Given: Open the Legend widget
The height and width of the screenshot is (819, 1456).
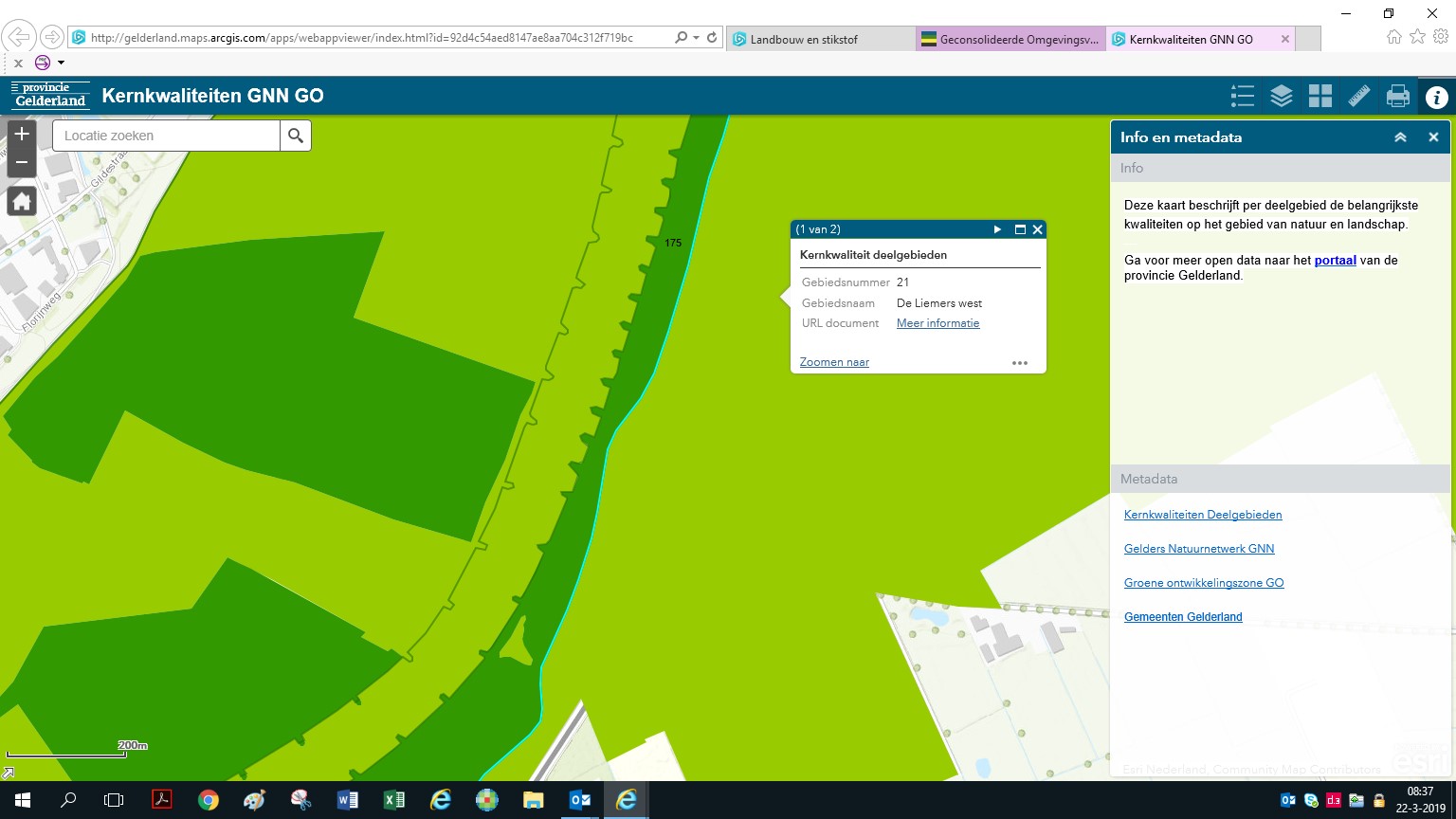Looking at the screenshot, I should [x=1242, y=96].
